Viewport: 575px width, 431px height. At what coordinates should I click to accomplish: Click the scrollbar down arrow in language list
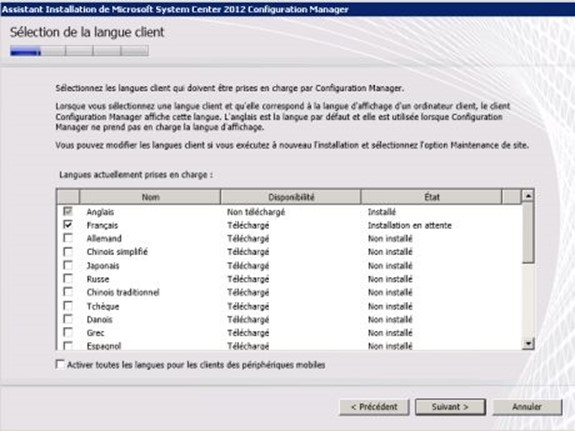tap(528, 343)
